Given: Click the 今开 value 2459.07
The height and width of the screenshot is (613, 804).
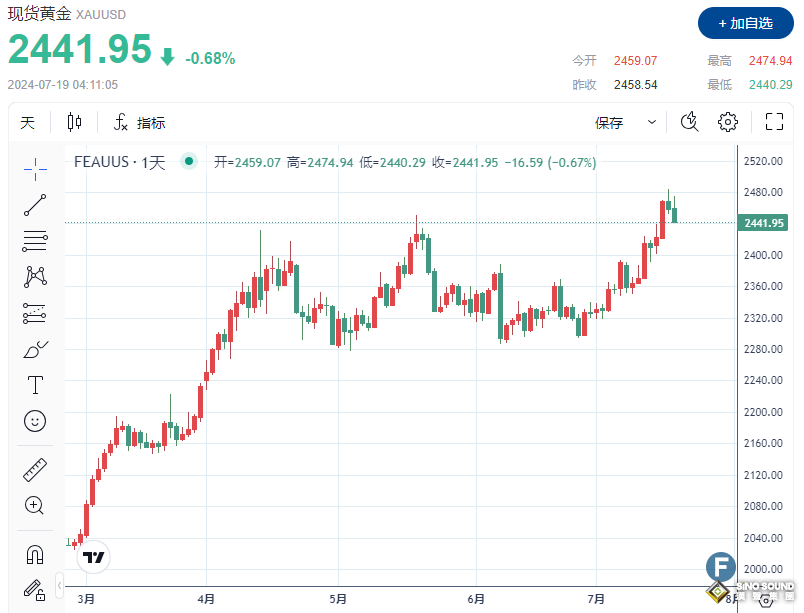Looking at the screenshot, I should (635, 60).
